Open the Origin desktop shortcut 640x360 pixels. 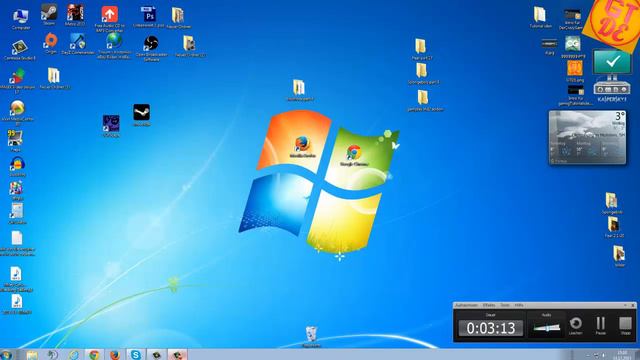pos(51,42)
